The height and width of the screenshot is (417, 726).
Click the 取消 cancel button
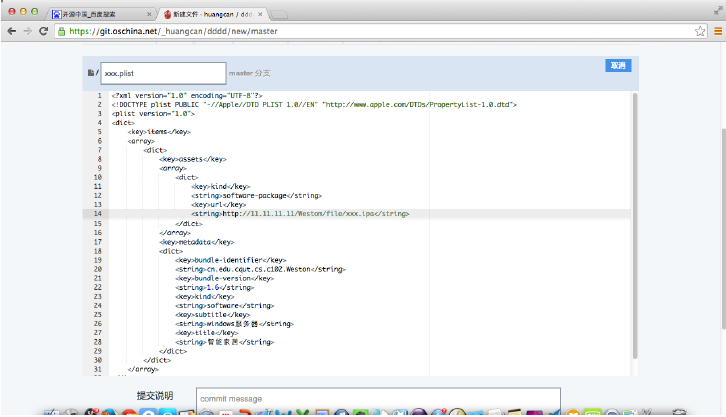(617, 66)
